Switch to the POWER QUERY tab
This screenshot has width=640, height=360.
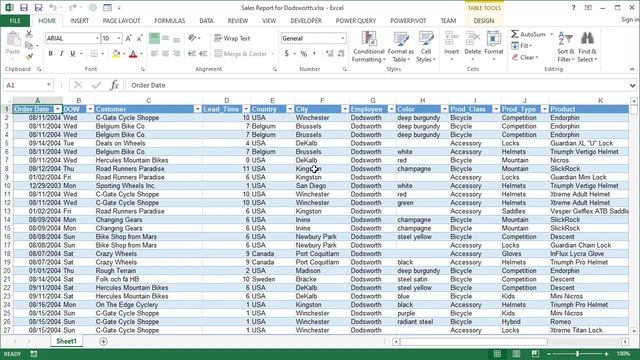coord(356,20)
